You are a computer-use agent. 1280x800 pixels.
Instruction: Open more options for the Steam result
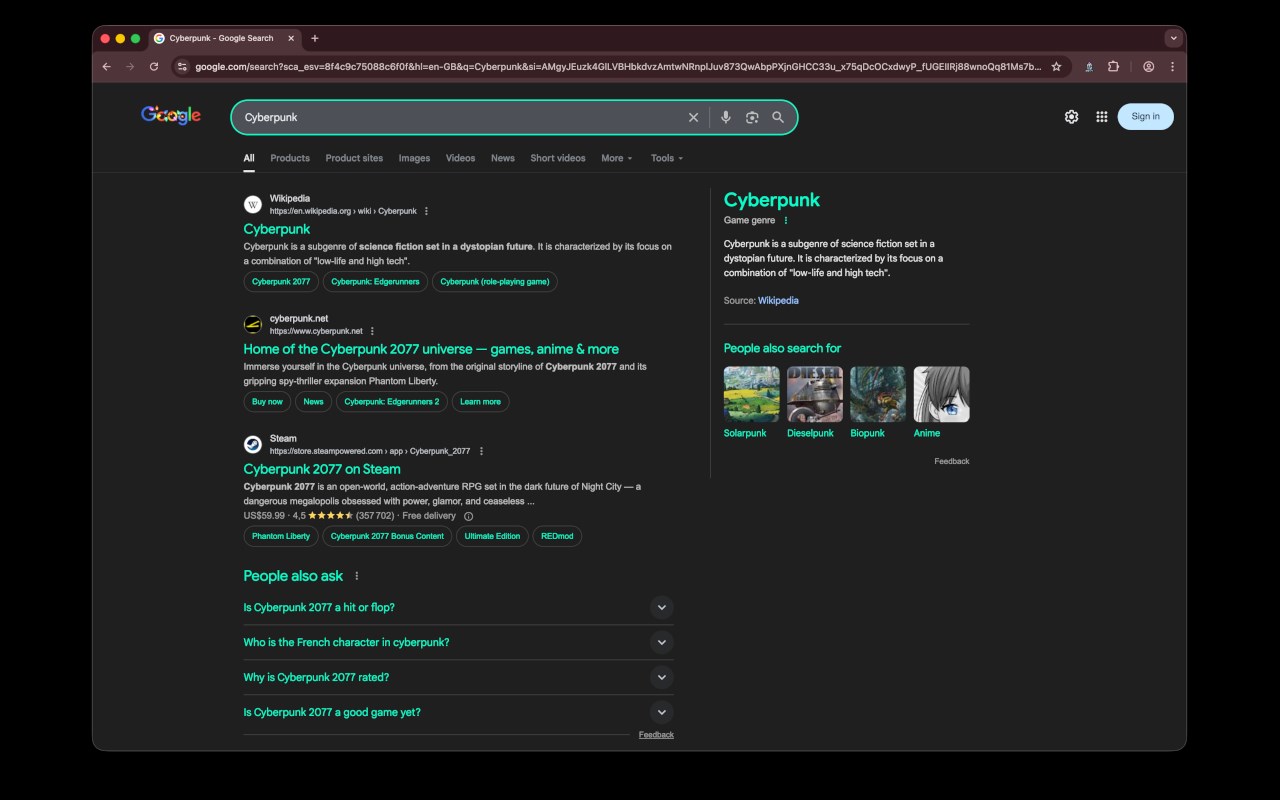pyautogui.click(x=481, y=451)
